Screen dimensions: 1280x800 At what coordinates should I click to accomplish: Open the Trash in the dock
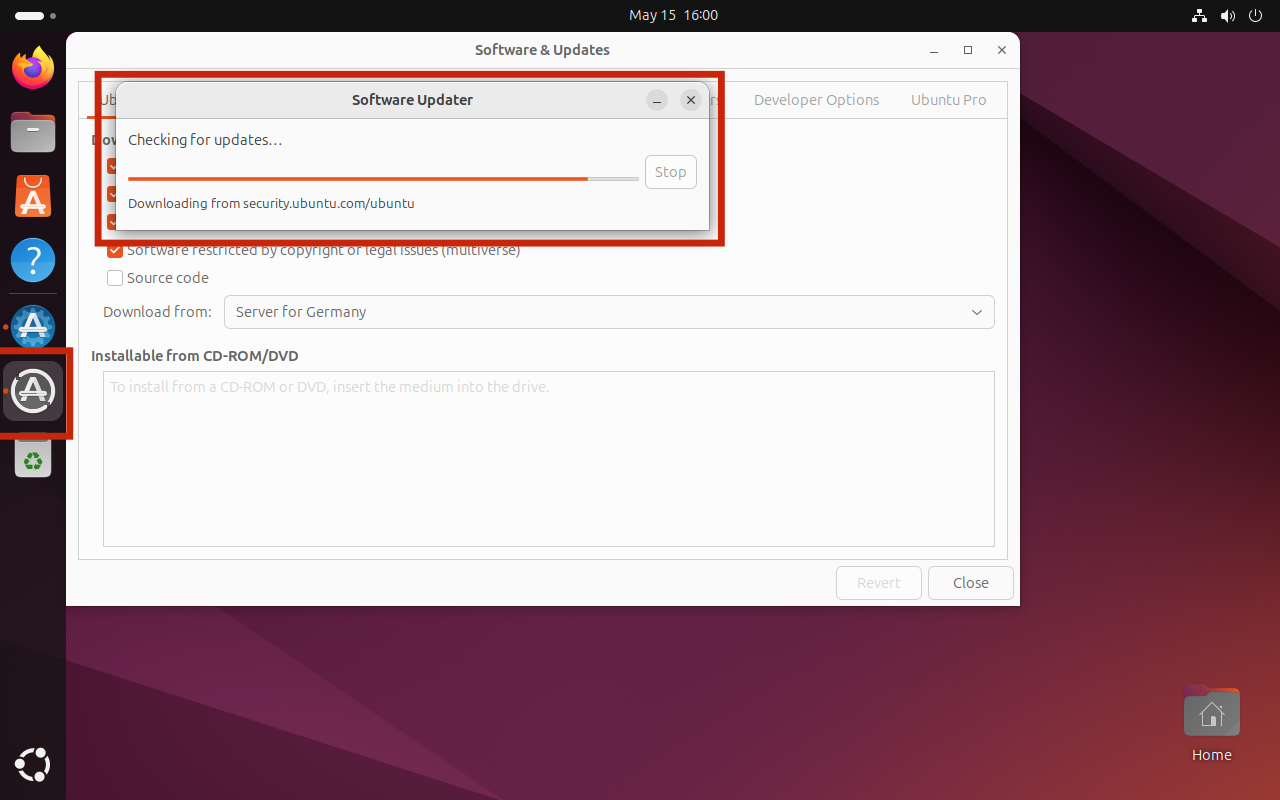[33, 458]
